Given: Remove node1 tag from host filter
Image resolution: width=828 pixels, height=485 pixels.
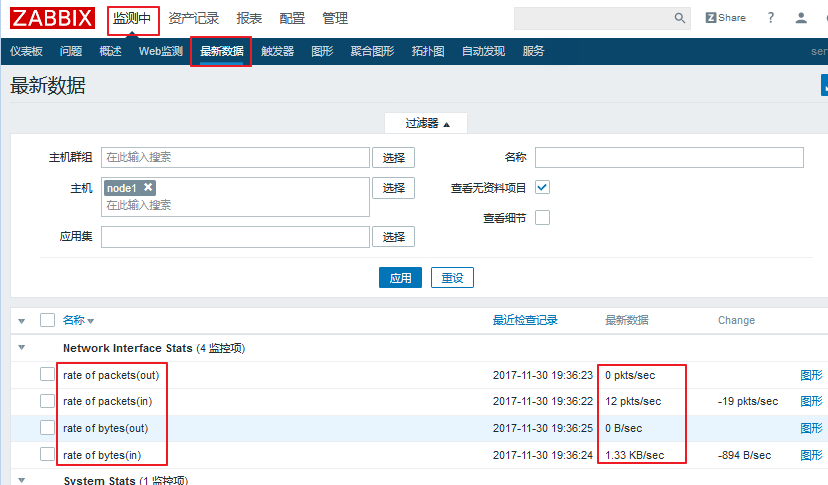Looking at the screenshot, I should (148, 187).
